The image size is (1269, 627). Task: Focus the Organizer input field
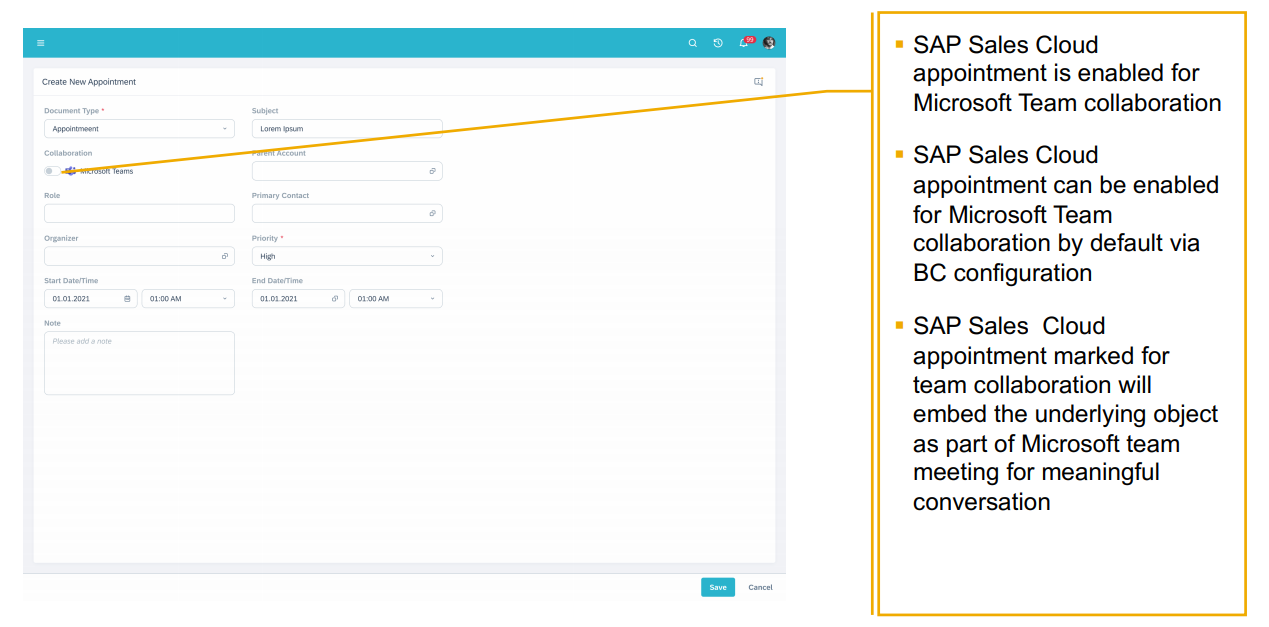click(139, 256)
